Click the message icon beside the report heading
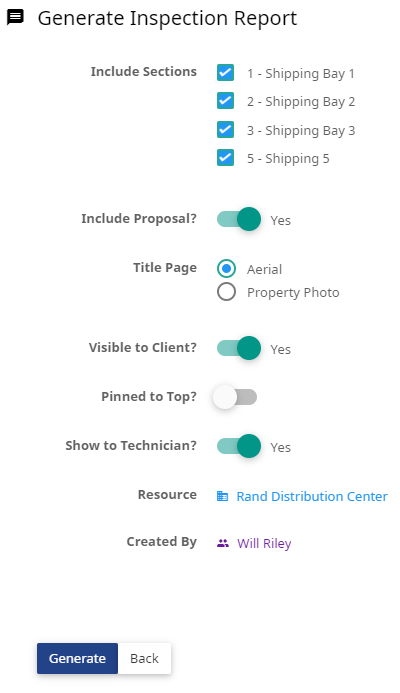 click(15, 18)
